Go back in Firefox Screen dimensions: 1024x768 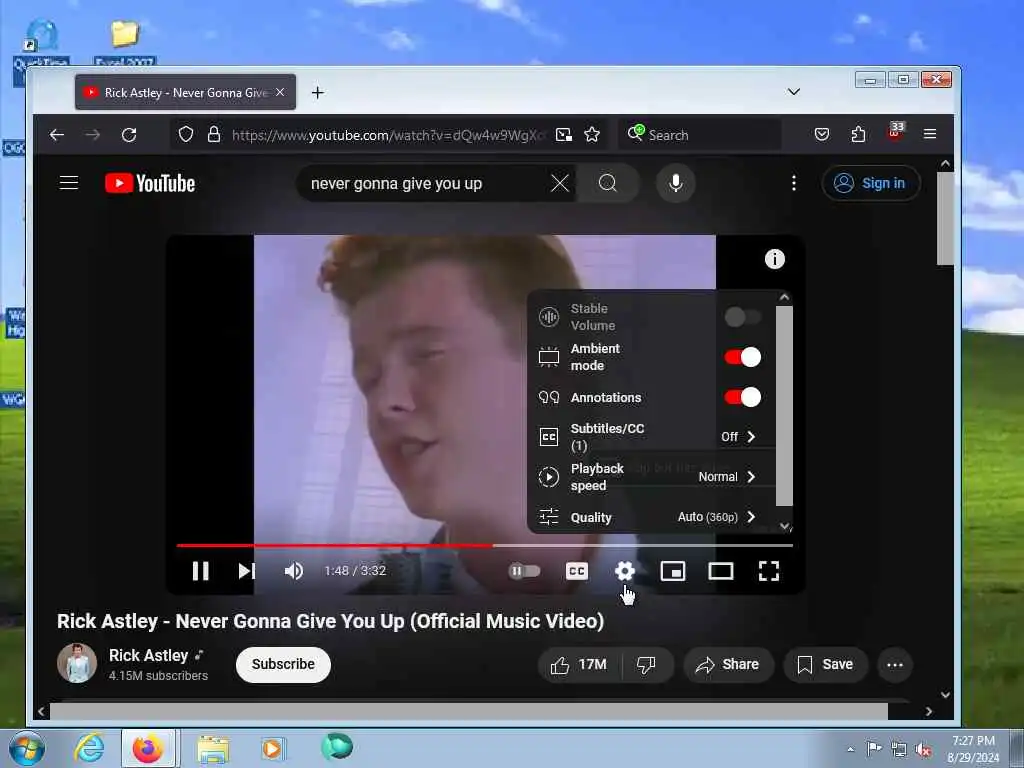click(x=57, y=135)
